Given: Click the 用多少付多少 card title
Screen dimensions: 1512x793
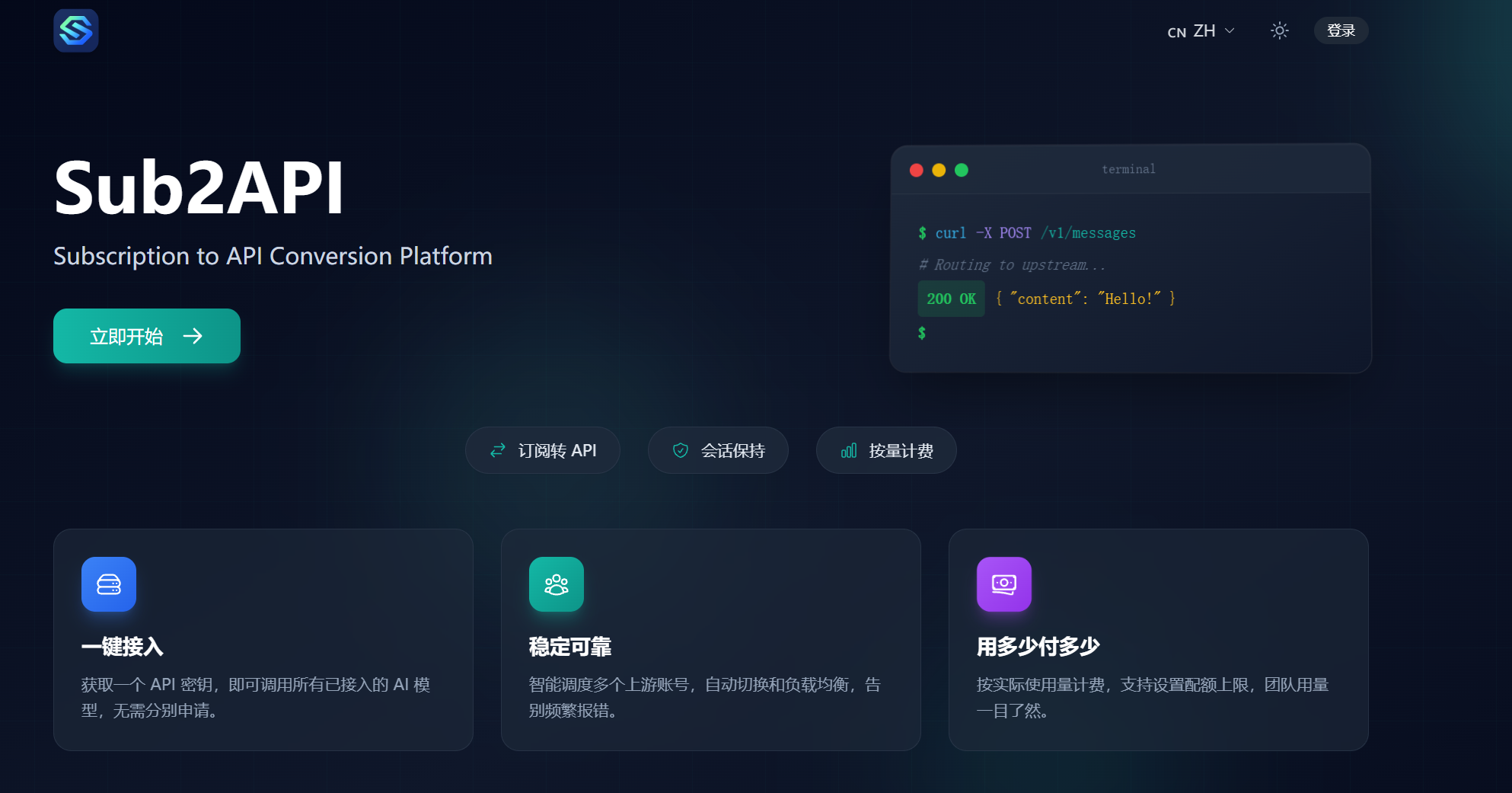Looking at the screenshot, I should coord(1038,647).
